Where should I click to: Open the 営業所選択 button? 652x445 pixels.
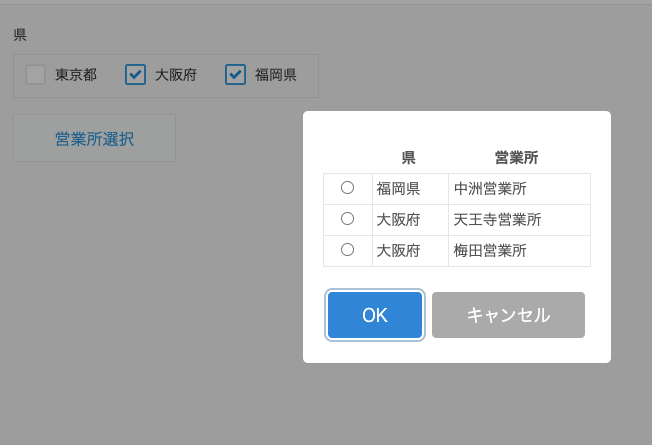[x=94, y=138]
